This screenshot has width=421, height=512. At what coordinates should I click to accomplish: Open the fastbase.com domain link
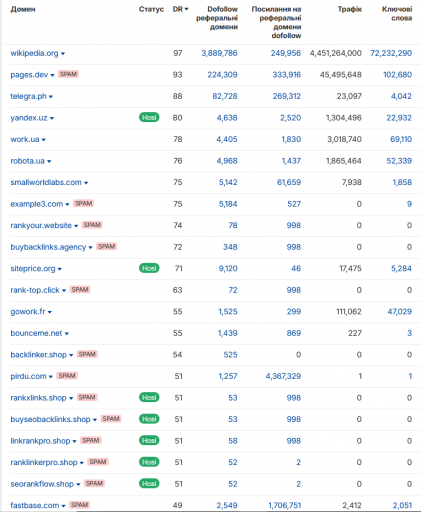pyautogui.click(x=35, y=506)
